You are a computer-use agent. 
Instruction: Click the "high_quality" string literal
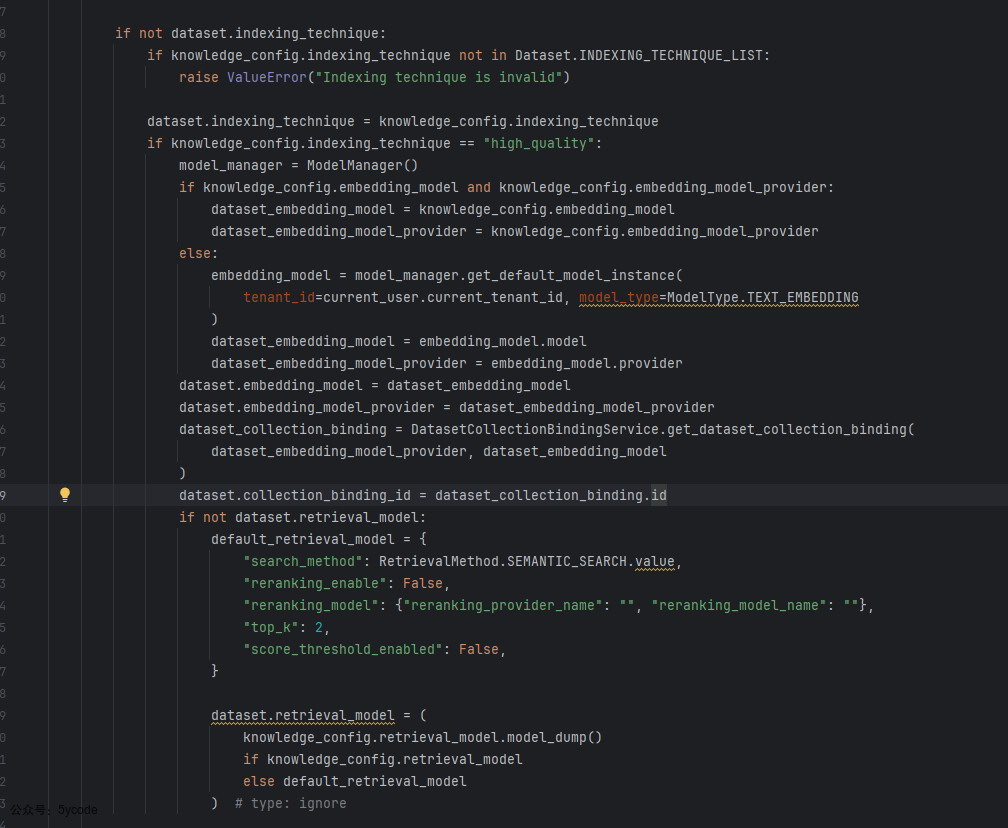pos(538,143)
